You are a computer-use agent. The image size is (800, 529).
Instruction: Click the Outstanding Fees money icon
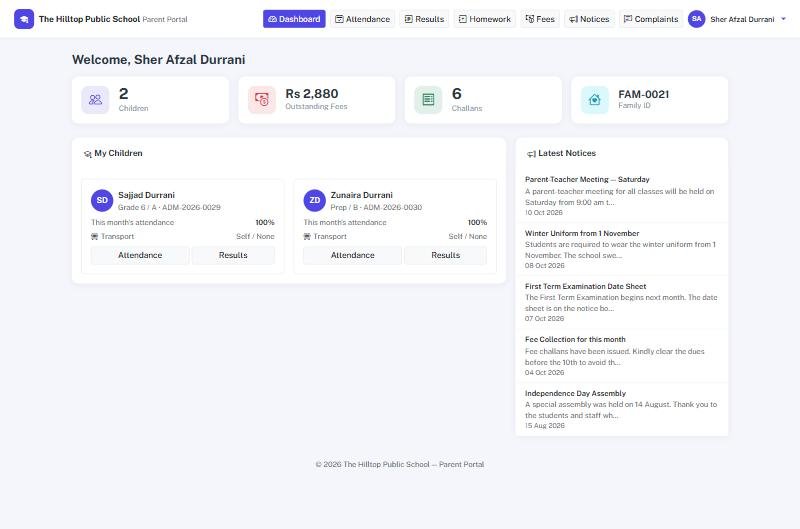(262, 99)
